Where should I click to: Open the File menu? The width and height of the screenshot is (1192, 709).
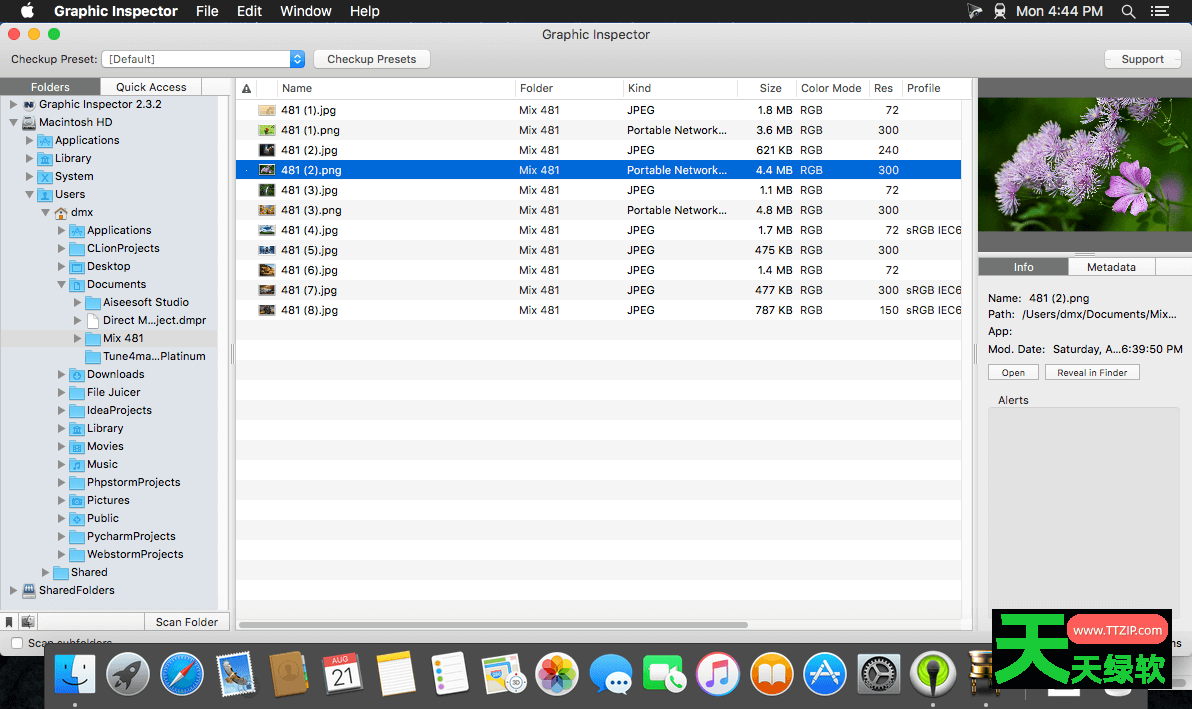point(207,11)
